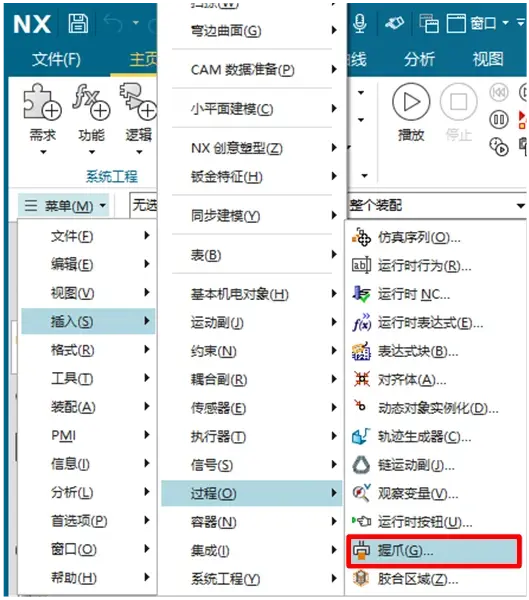Open 首选项(P) preferences menu item
529x600 pixels.
pyautogui.click(x=88, y=521)
